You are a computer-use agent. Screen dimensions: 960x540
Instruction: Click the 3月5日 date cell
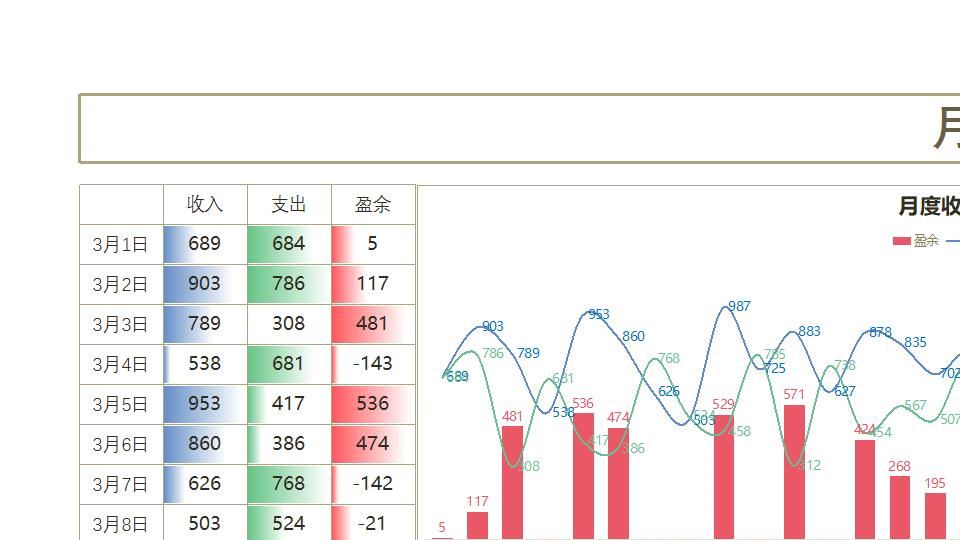click(121, 405)
